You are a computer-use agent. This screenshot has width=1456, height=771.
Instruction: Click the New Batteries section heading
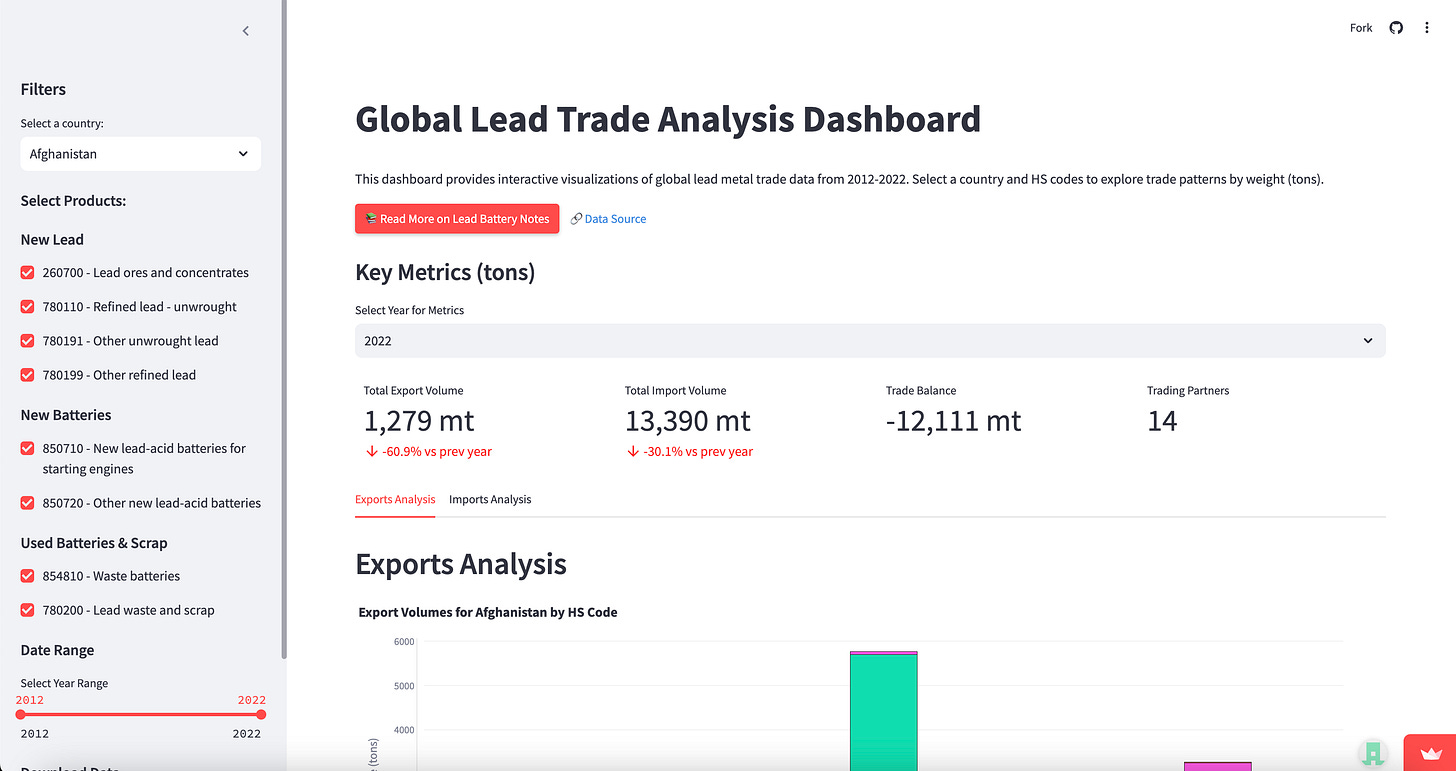pos(66,415)
